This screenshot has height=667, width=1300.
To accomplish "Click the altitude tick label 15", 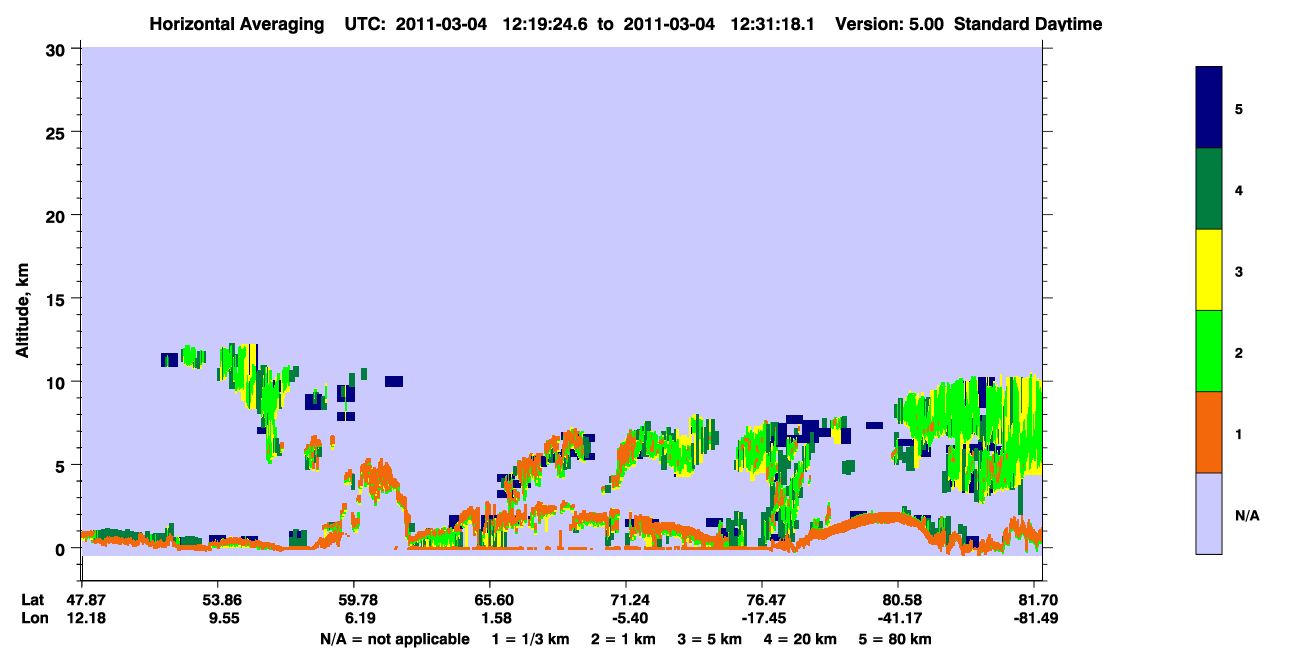I will click(58, 299).
